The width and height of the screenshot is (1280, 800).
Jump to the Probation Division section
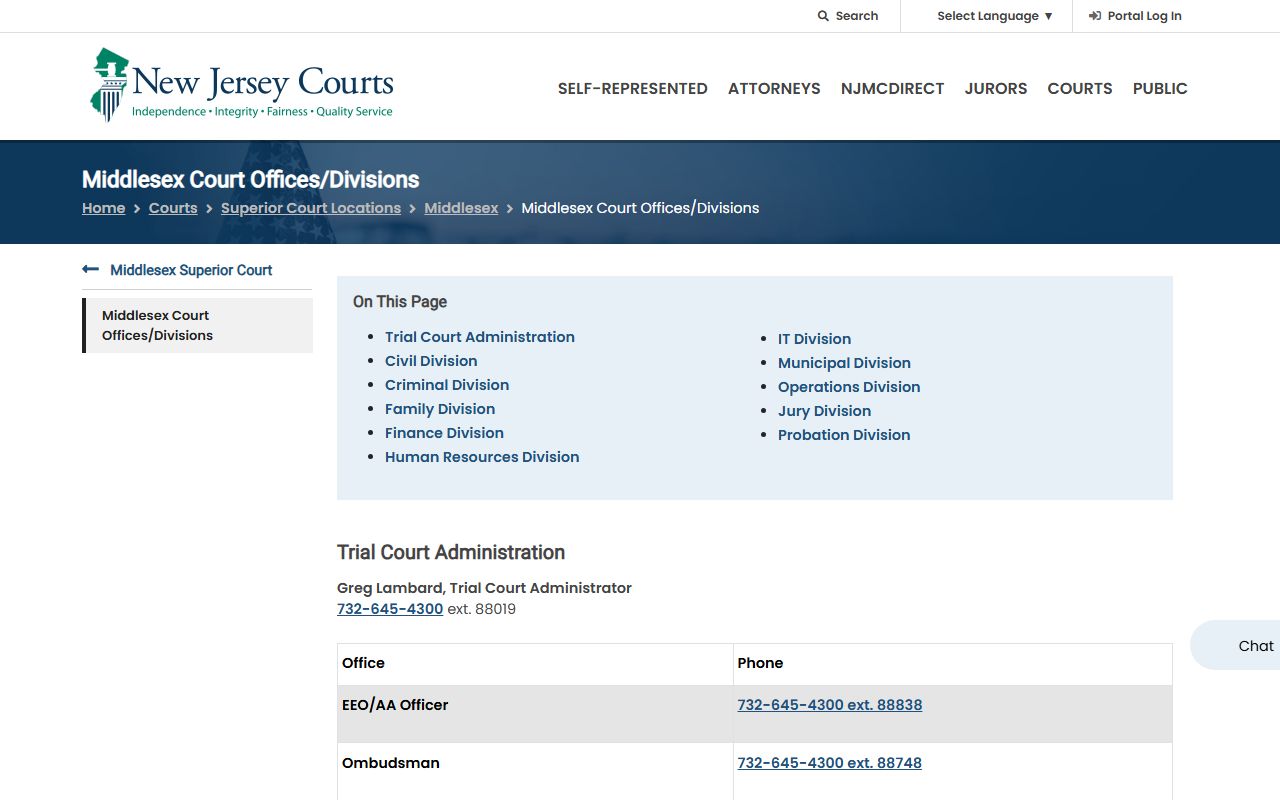click(844, 435)
